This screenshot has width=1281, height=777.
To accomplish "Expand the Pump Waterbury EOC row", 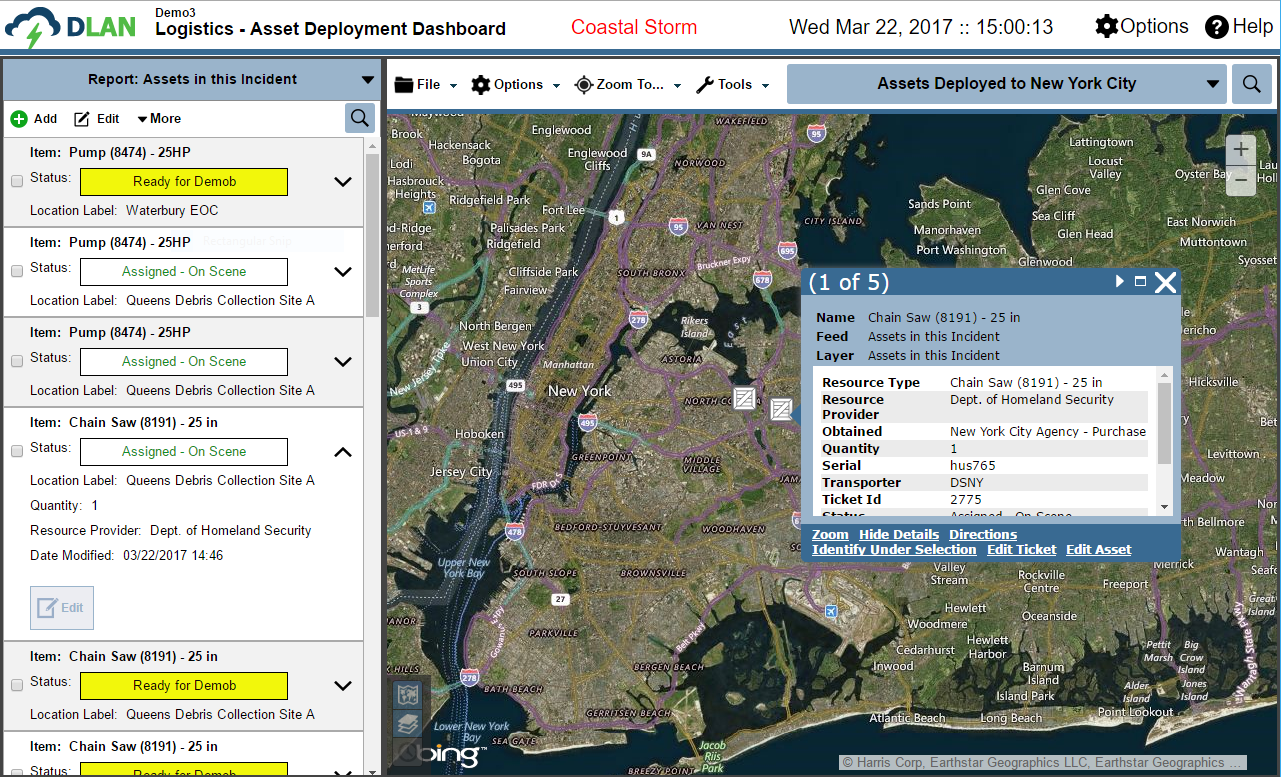I will tap(343, 182).
